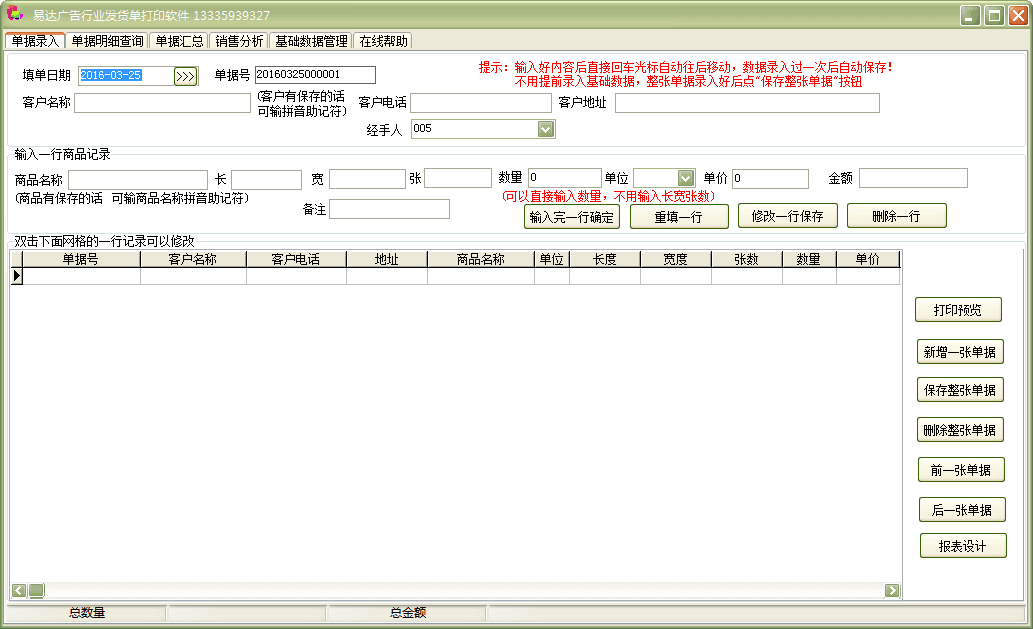Create new document with 新增一张单据
The image size is (1033, 629).
coord(960,352)
